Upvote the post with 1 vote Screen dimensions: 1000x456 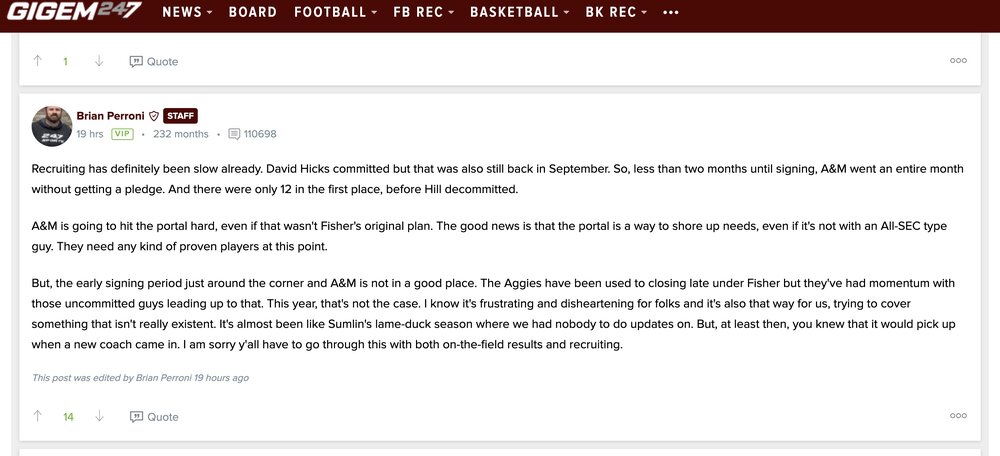point(38,61)
